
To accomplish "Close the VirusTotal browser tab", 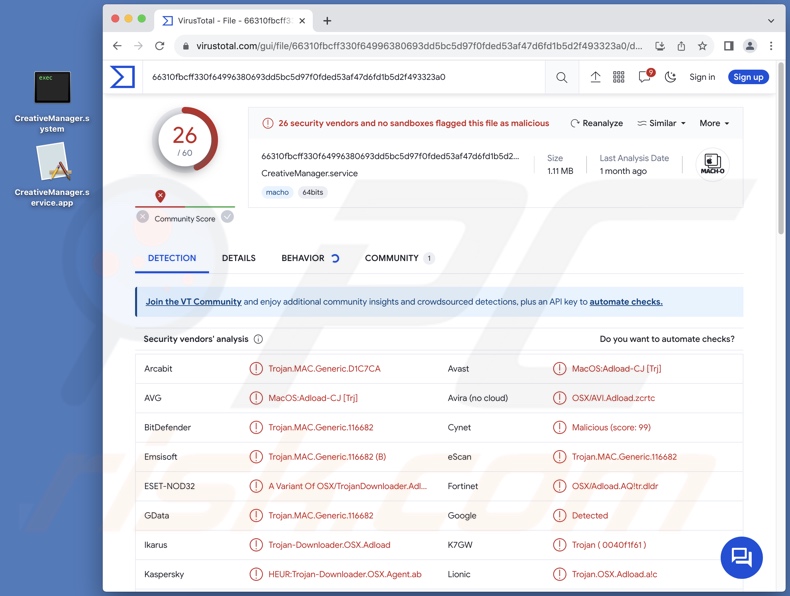I will pos(302,21).
